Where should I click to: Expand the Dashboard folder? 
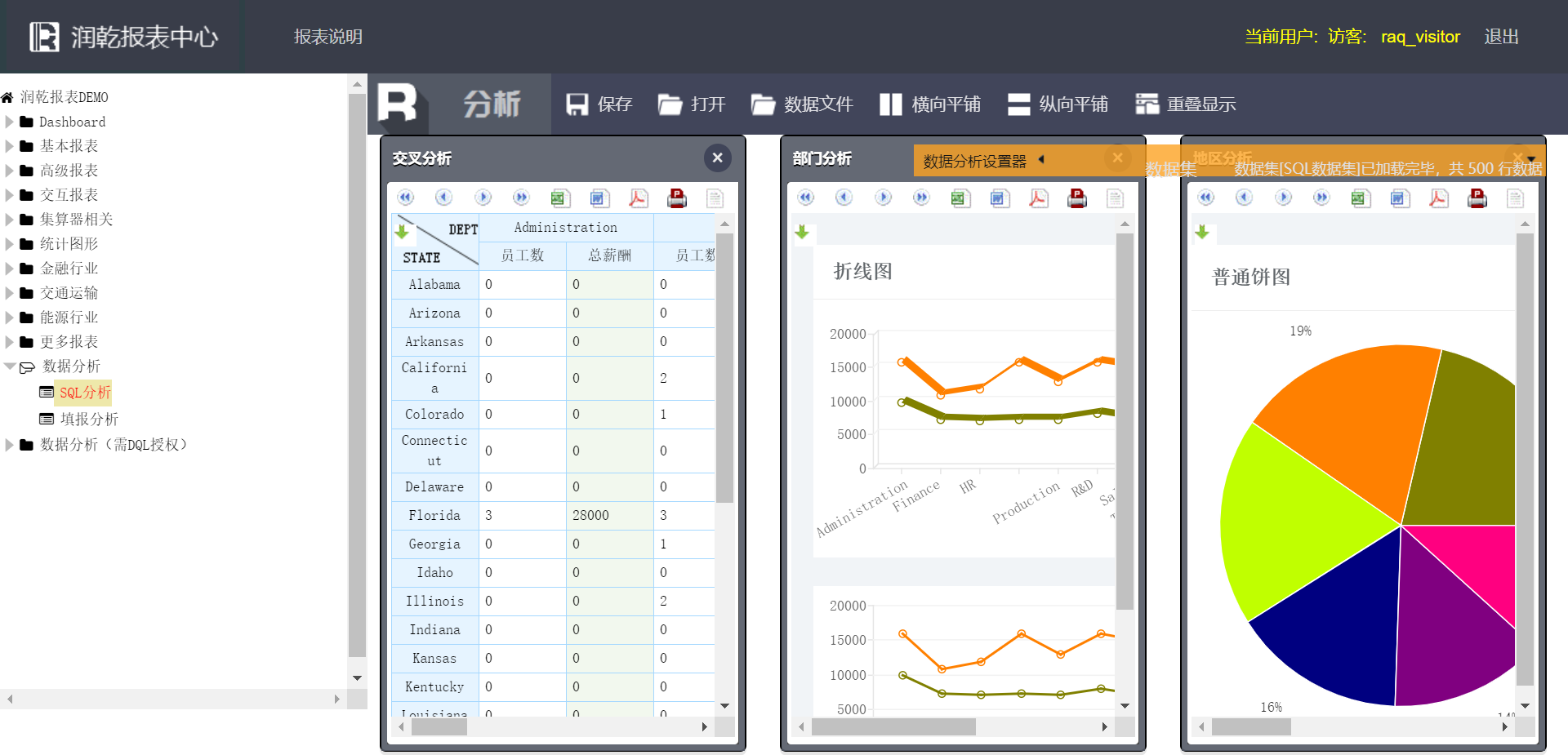(10, 122)
